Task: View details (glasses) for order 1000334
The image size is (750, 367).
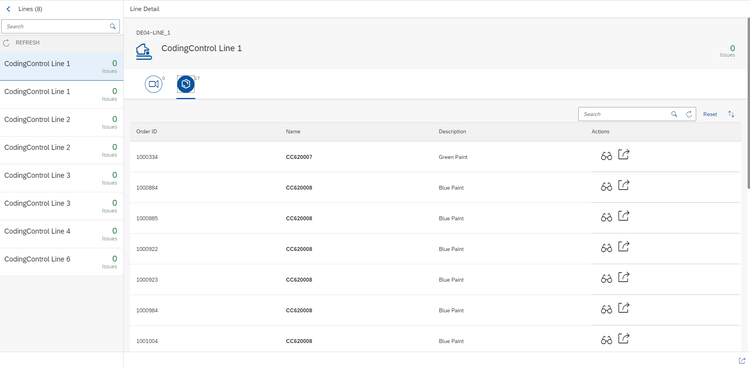Action: point(607,156)
